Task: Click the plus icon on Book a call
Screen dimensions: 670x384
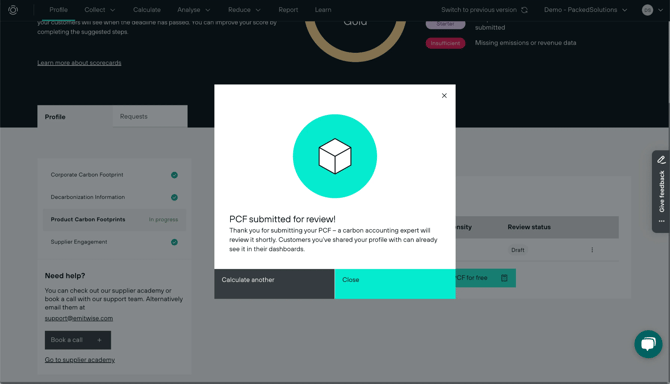Action: pos(99,340)
